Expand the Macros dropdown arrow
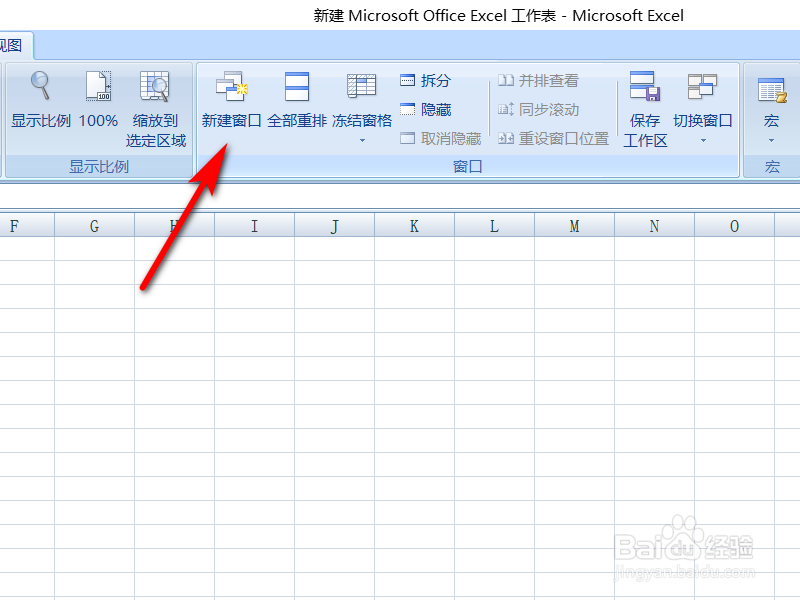Viewport: 800px width, 600px height. click(771, 140)
